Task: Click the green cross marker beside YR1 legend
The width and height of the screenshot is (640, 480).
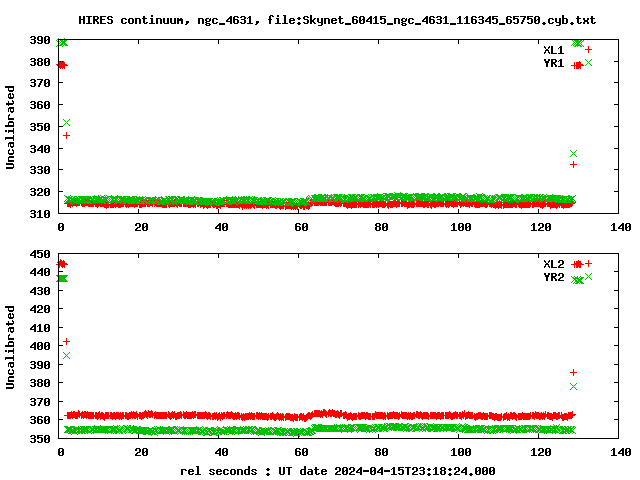Action: 588,62
